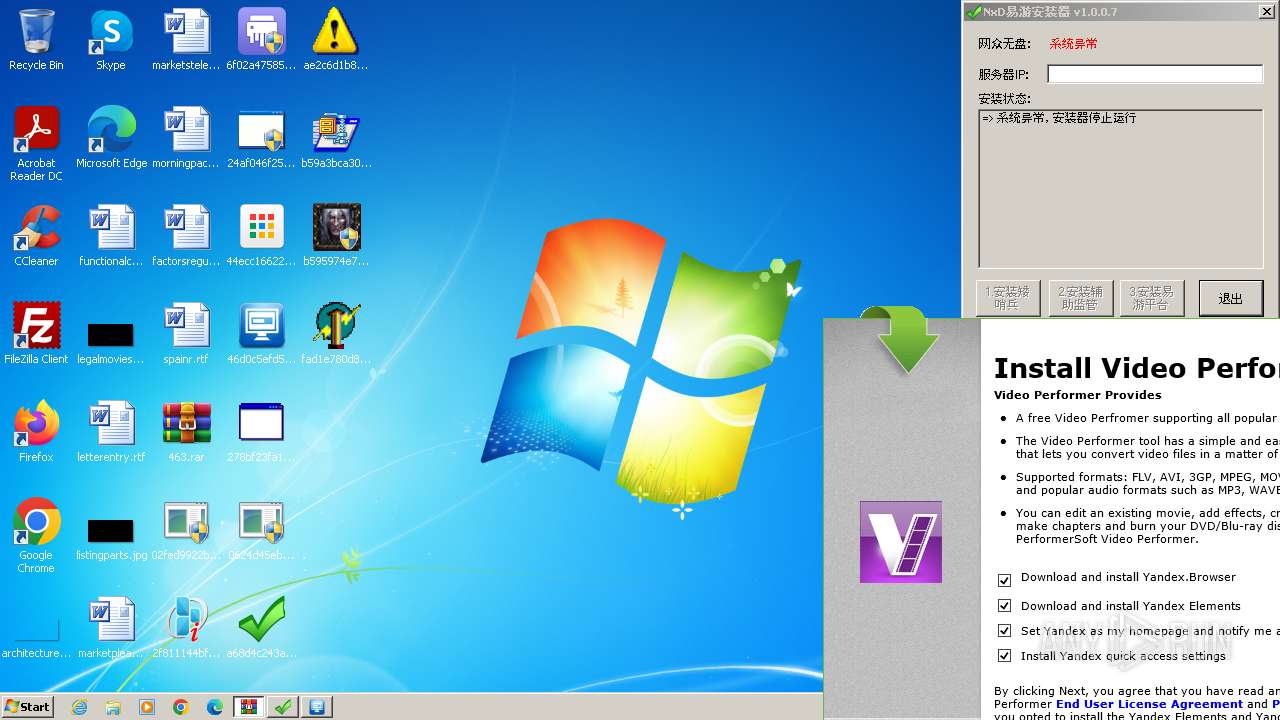Select the 24af046f25 executable icon

coord(261,138)
